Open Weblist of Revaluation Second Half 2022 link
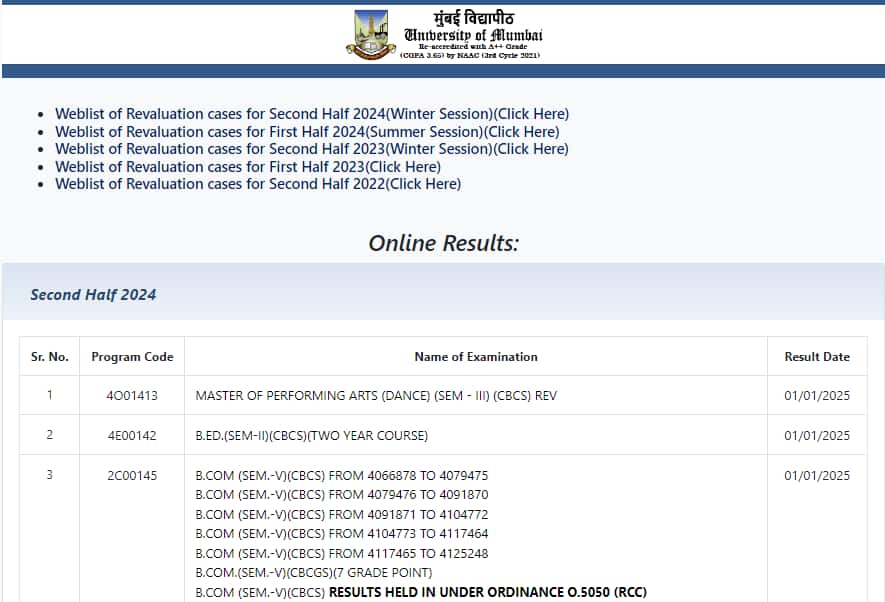The width and height of the screenshot is (885, 602). [258, 184]
